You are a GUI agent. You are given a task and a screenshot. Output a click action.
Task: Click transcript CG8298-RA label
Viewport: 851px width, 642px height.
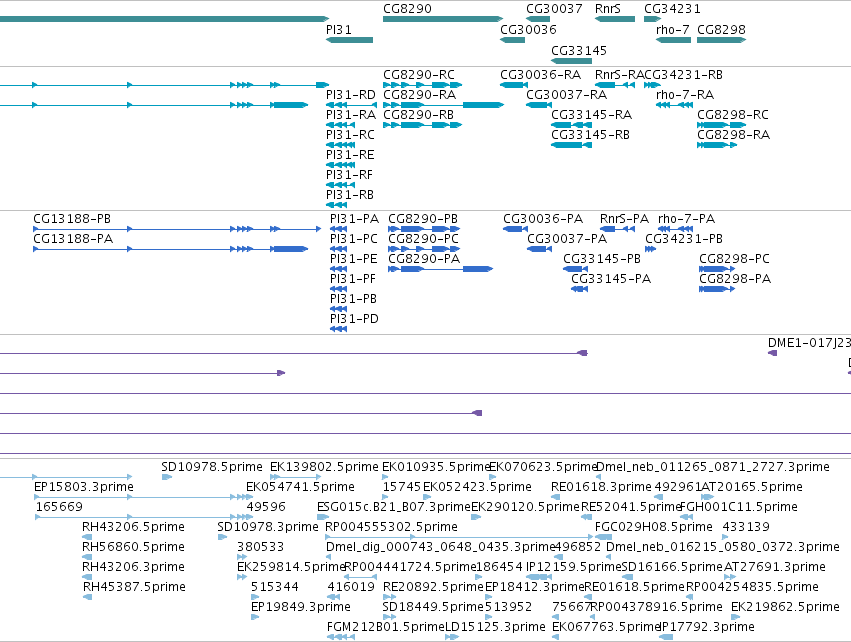(733, 135)
